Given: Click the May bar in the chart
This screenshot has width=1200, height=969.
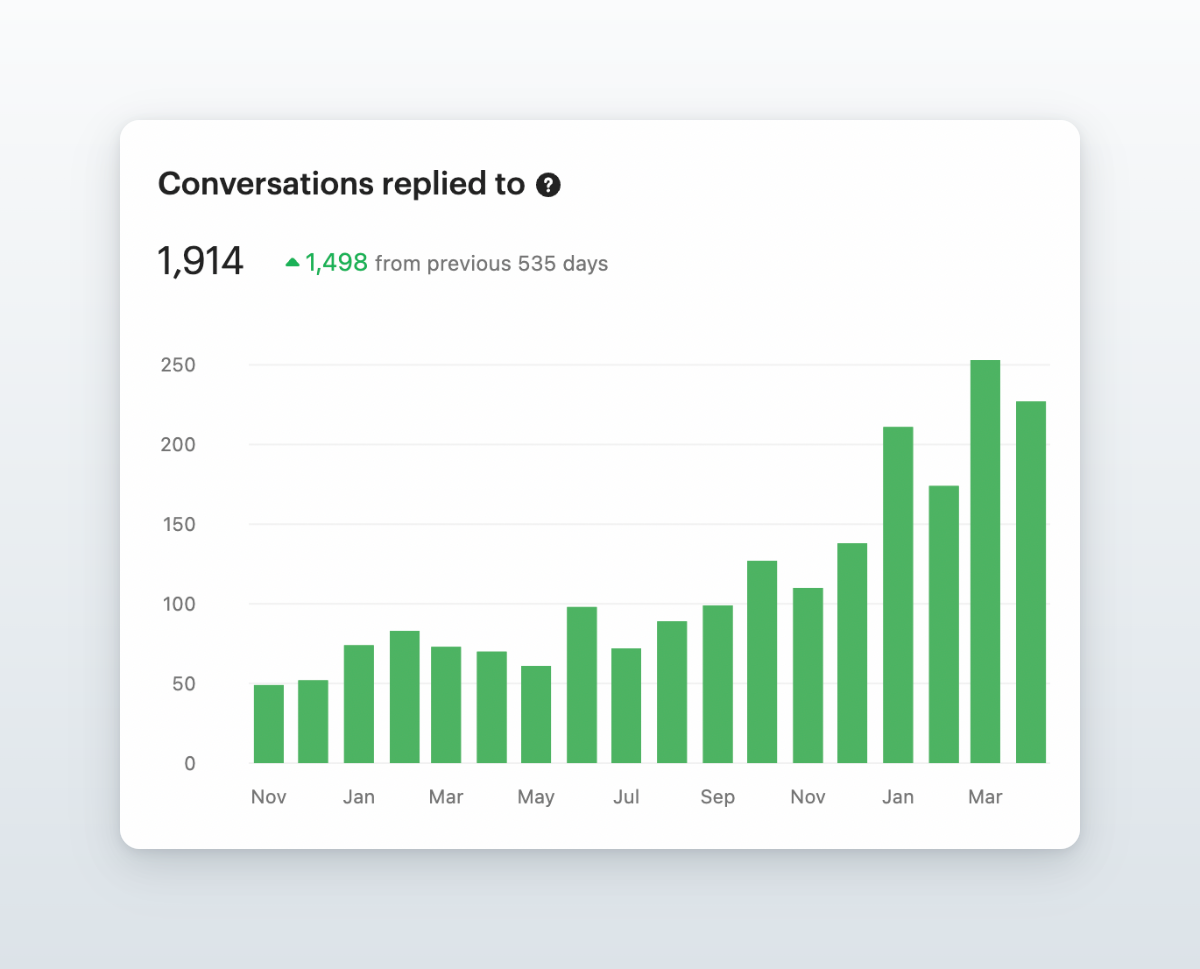Looking at the screenshot, I should coord(536,714).
